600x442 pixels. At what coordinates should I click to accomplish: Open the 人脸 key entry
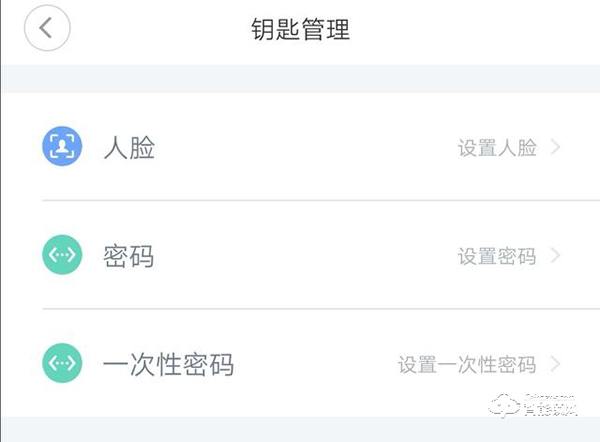click(129, 148)
